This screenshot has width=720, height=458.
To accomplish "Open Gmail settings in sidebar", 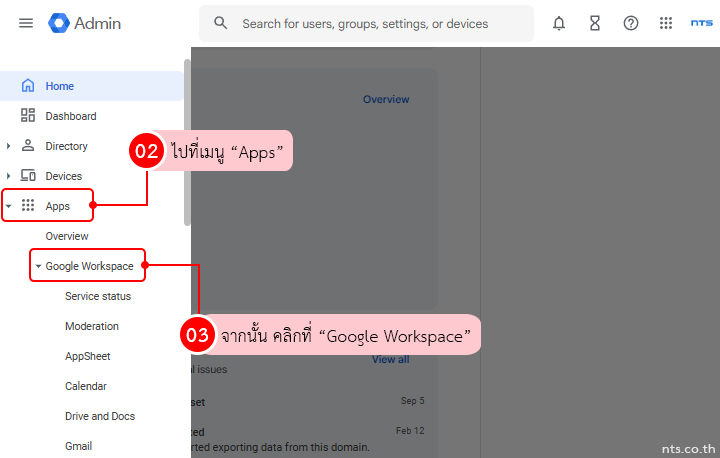I will 79,446.
